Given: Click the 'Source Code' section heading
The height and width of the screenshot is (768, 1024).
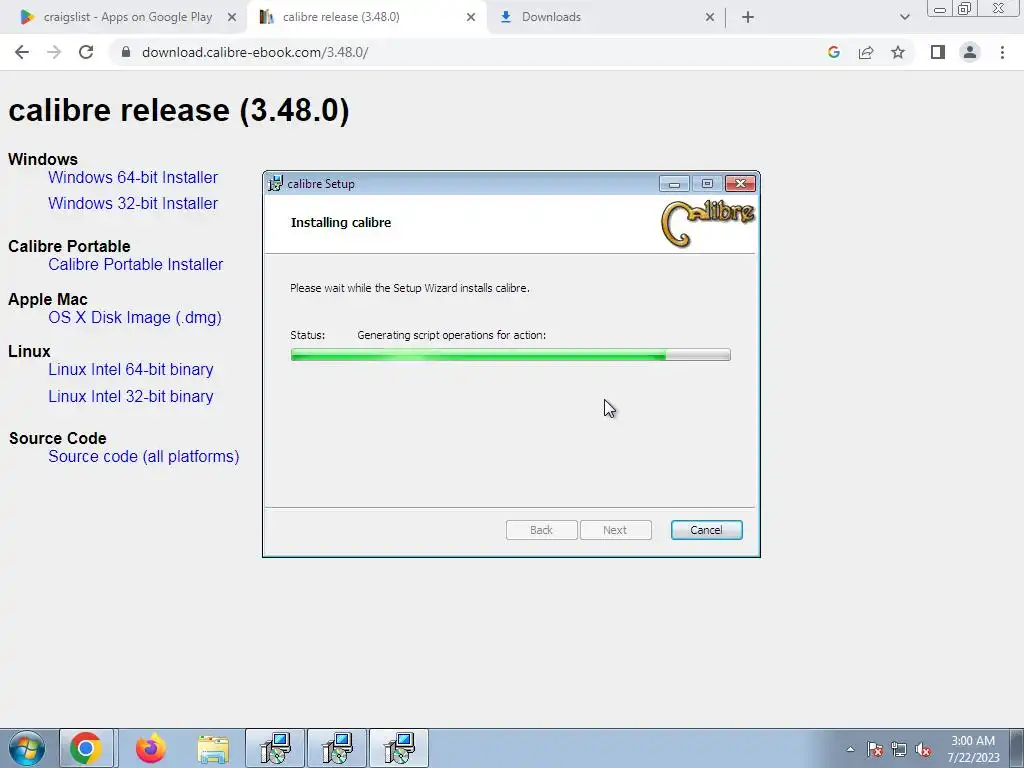Looking at the screenshot, I should tap(57, 438).
